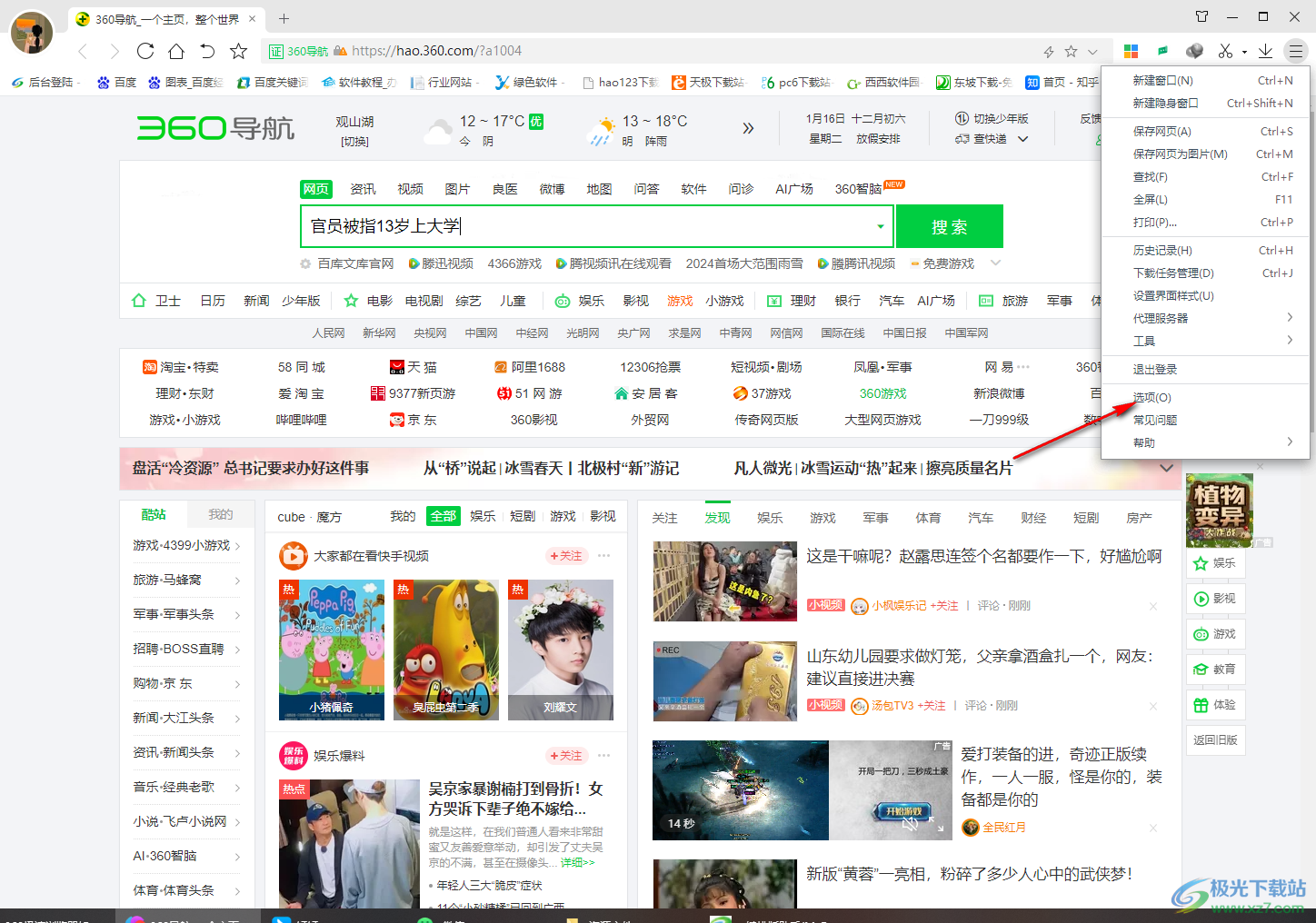This screenshot has height=923, width=1316.
Task: Bookmark the page with the address bar star
Action: tap(1071, 52)
